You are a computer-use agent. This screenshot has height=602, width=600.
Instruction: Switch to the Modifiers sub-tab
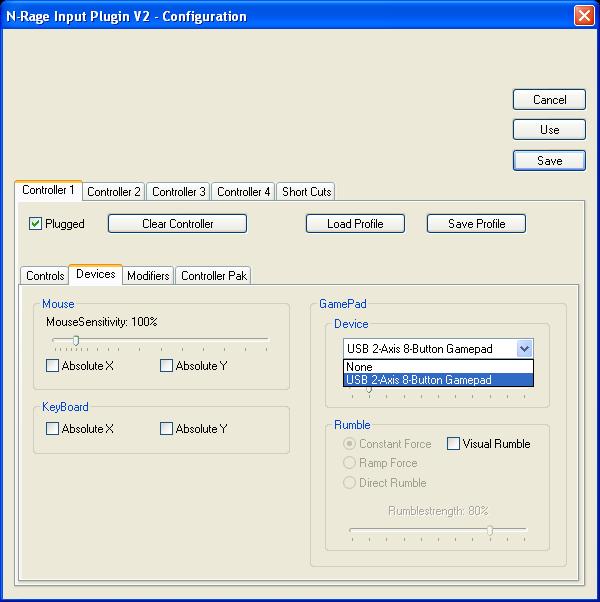148,276
